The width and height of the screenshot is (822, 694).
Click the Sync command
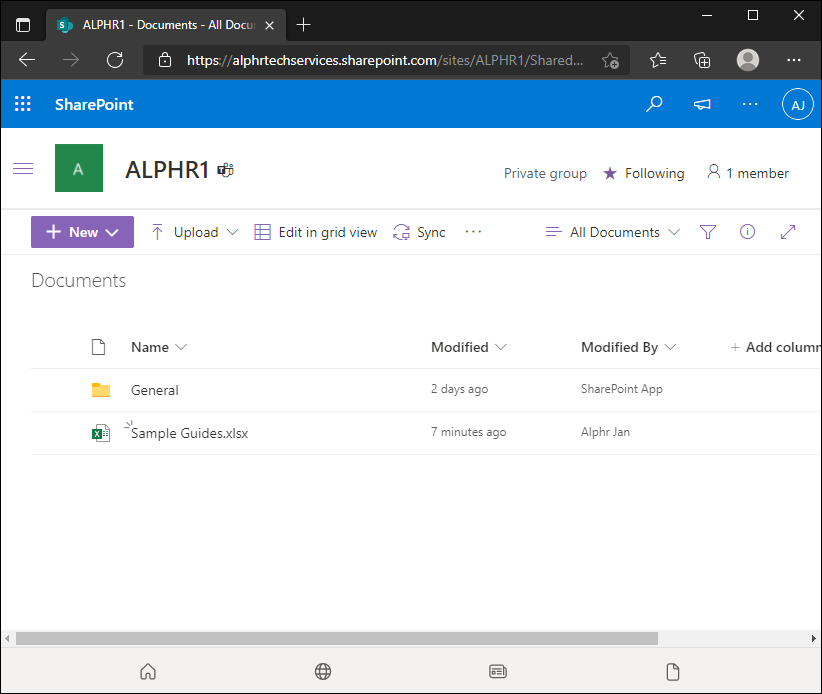[x=419, y=232]
